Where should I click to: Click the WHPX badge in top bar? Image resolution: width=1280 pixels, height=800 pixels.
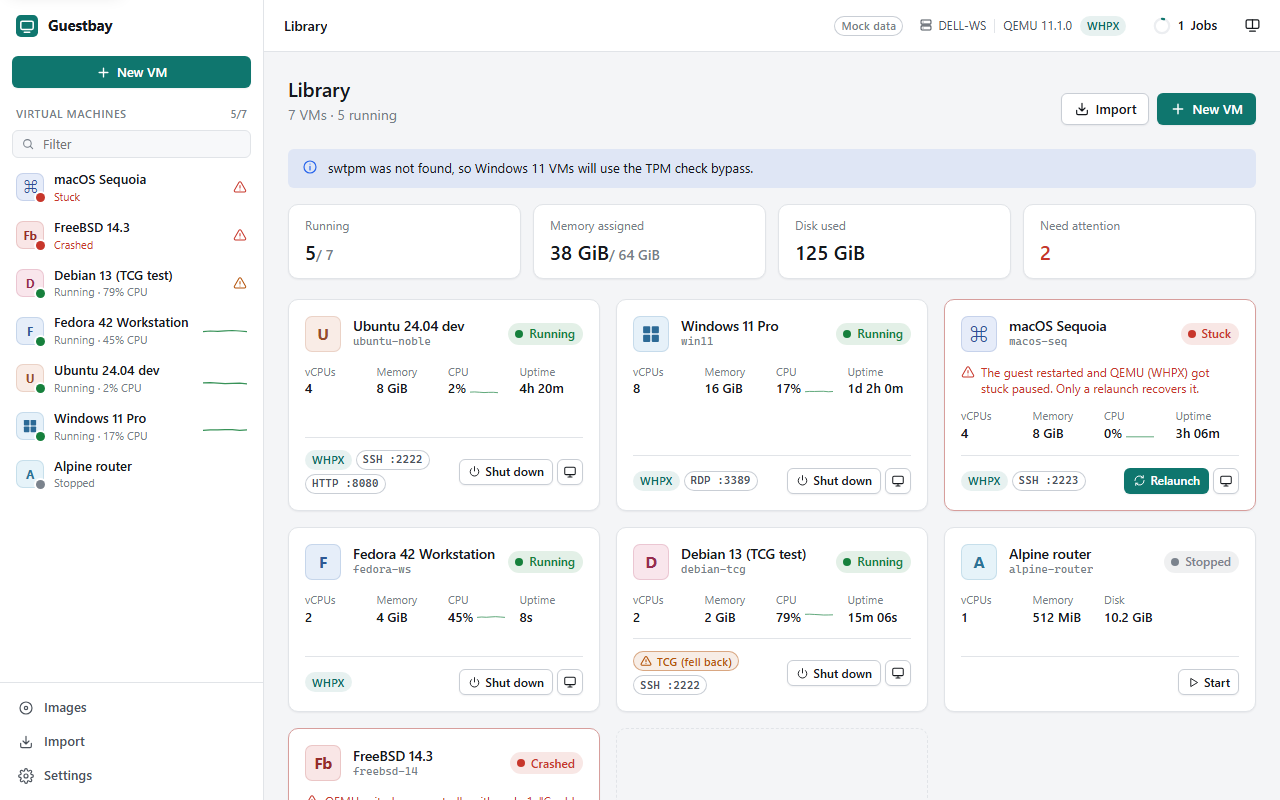[x=1103, y=26]
